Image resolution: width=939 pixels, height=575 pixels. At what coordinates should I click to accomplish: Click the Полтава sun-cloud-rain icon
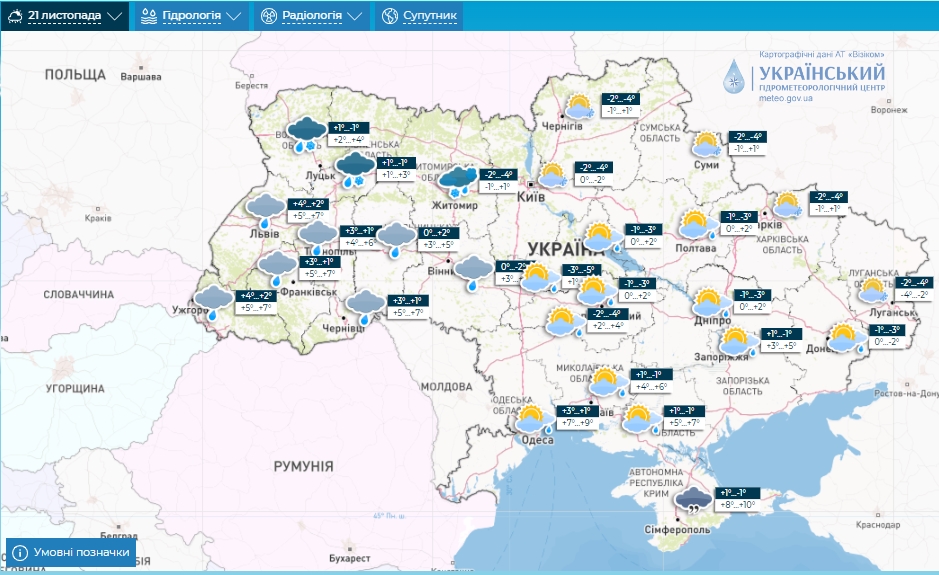point(699,226)
